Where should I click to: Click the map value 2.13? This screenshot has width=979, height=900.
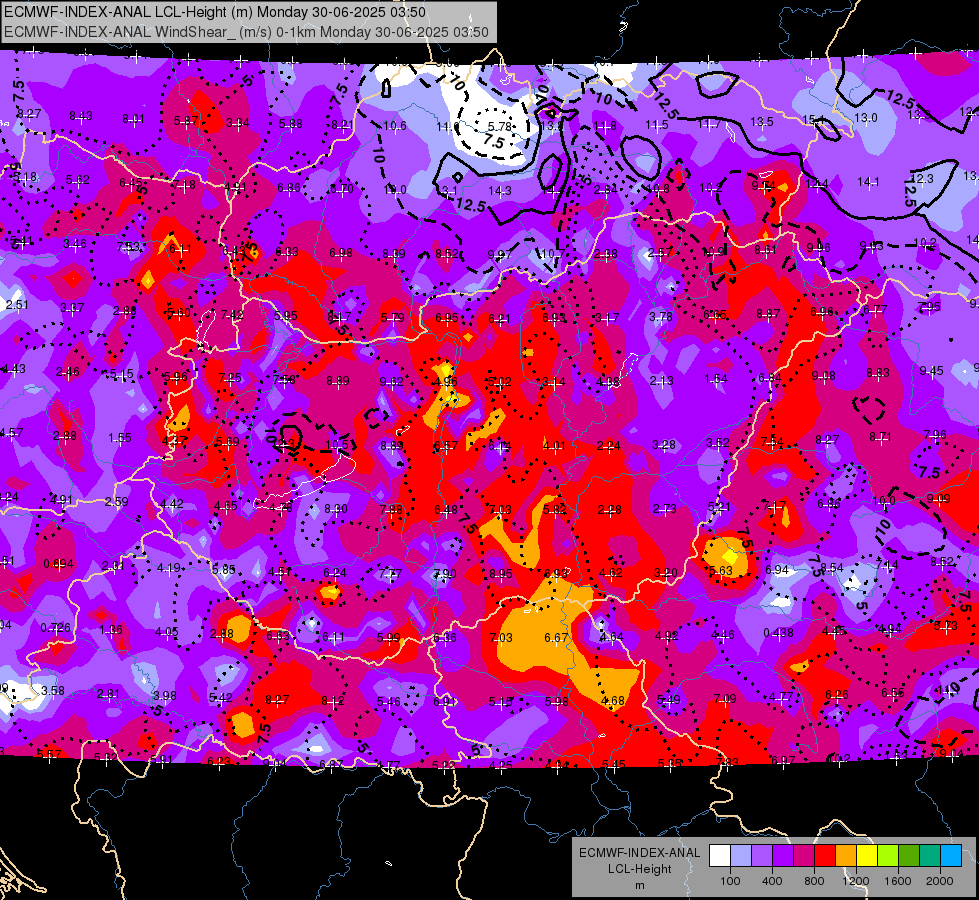[661, 380]
